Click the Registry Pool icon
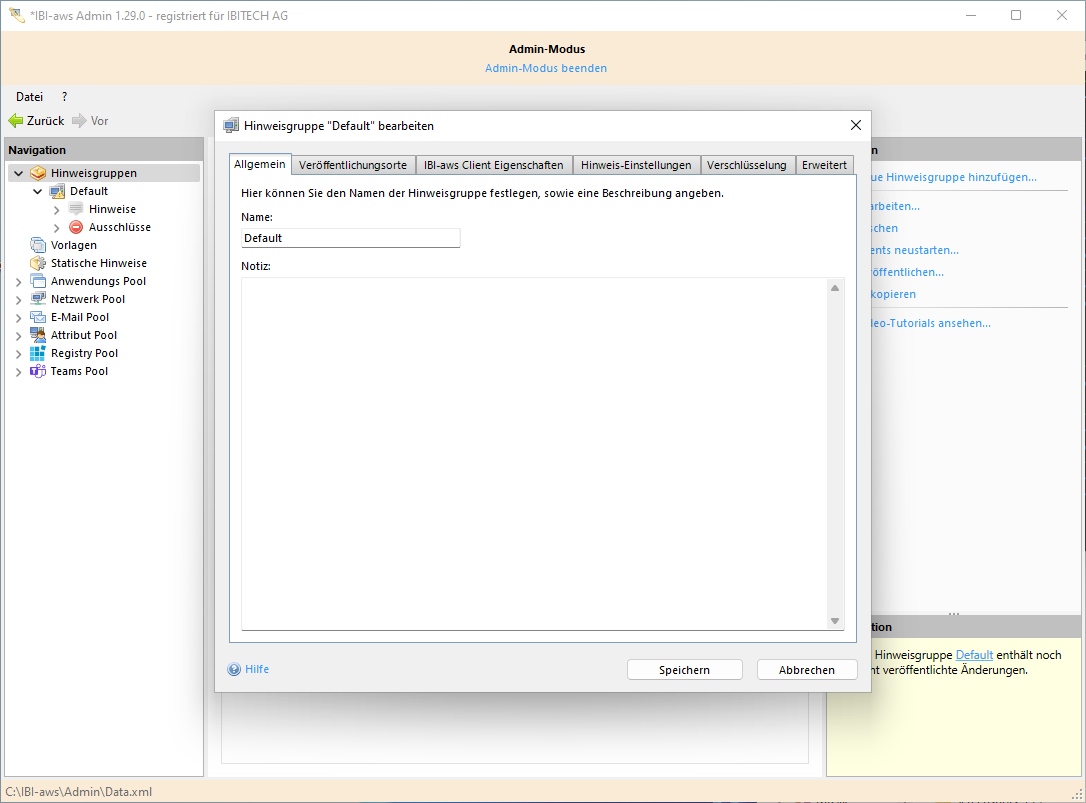 click(x=38, y=353)
